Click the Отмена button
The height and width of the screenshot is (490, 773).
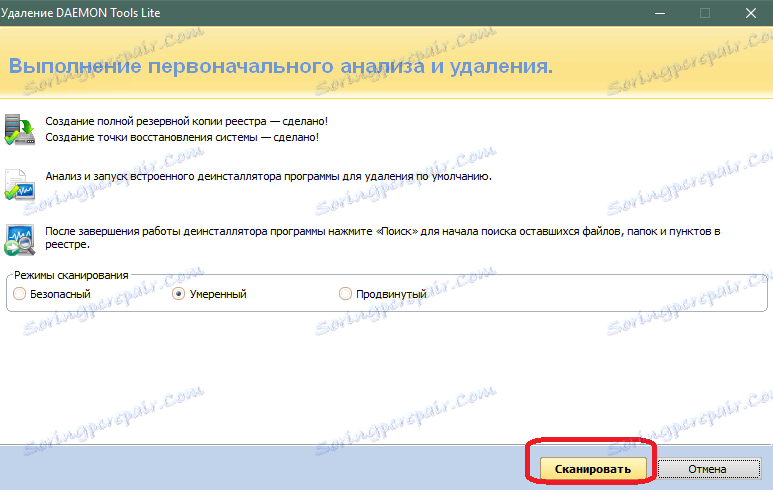coord(709,469)
